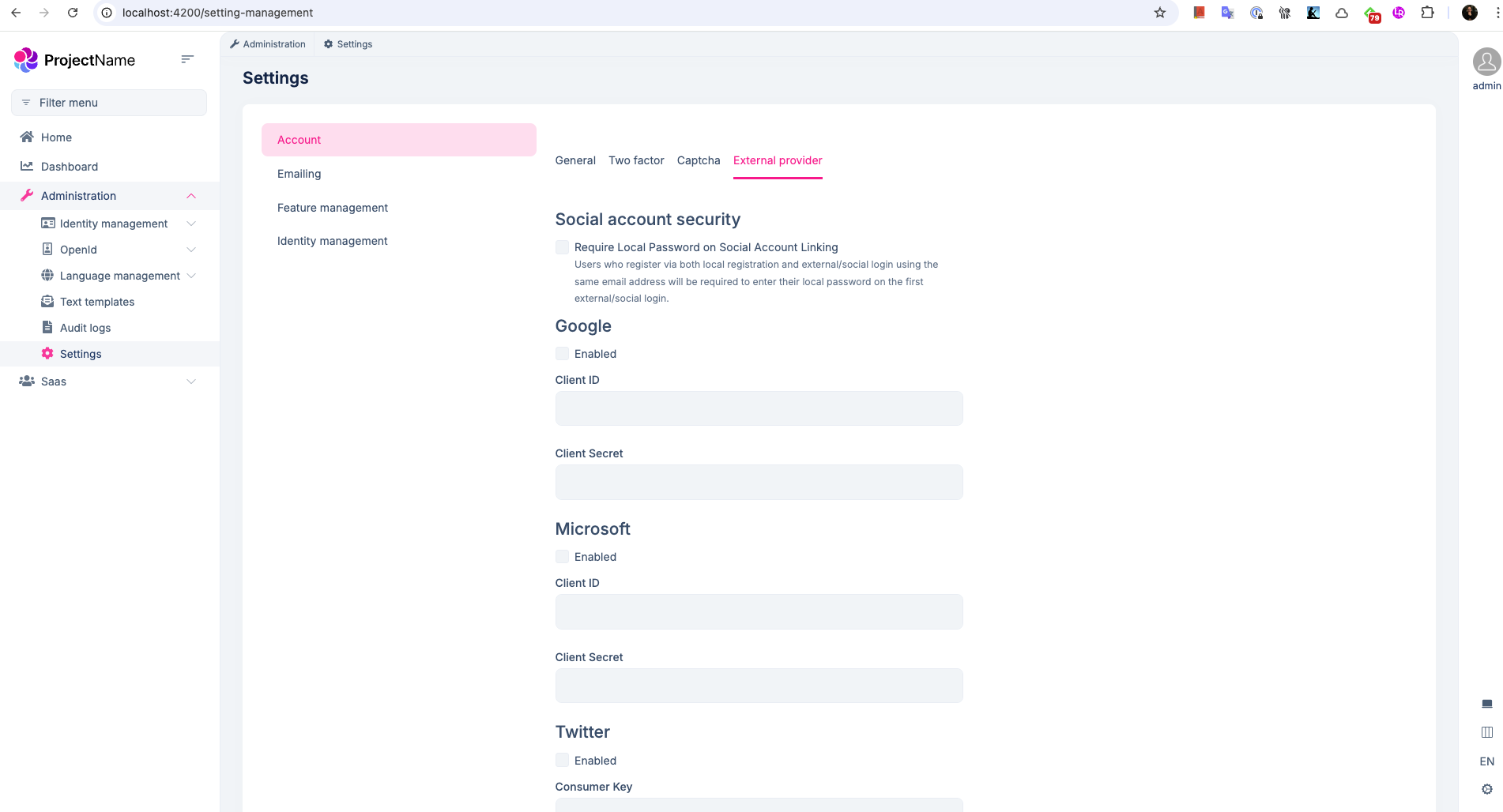Click the Microsoft Client ID input field
The image size is (1503, 812).
pyautogui.click(x=759, y=611)
